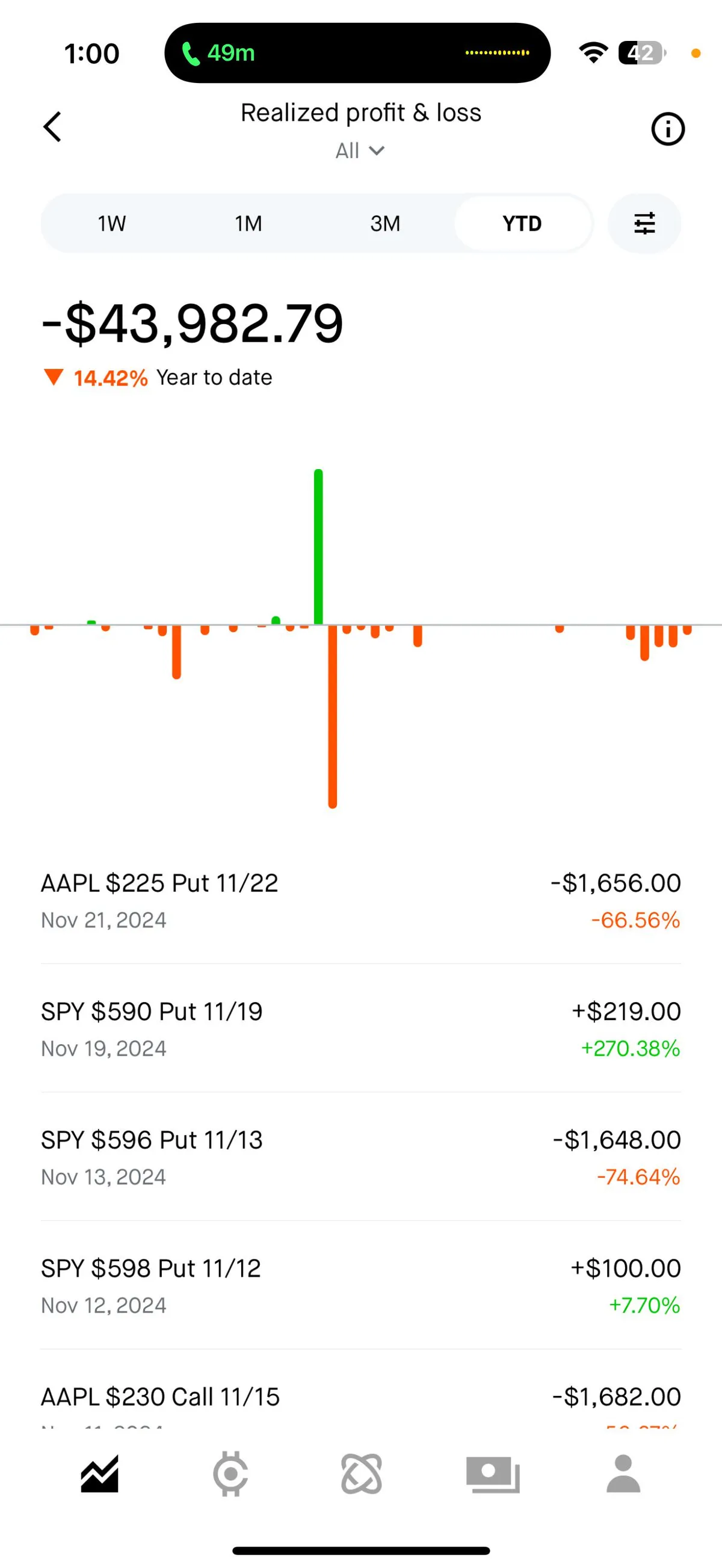
Task: Tap the tall green profit bar
Action: 318,547
